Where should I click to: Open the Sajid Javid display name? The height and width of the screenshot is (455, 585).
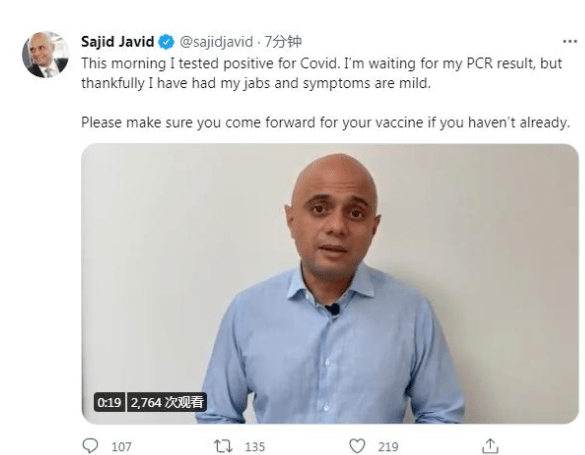click(118, 41)
